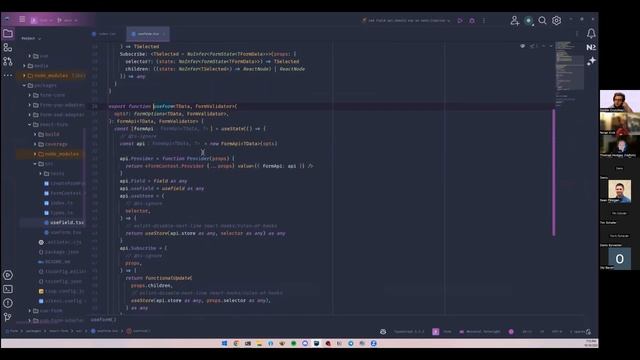Expand the media folder
The image size is (640, 360).
[x=24, y=66]
